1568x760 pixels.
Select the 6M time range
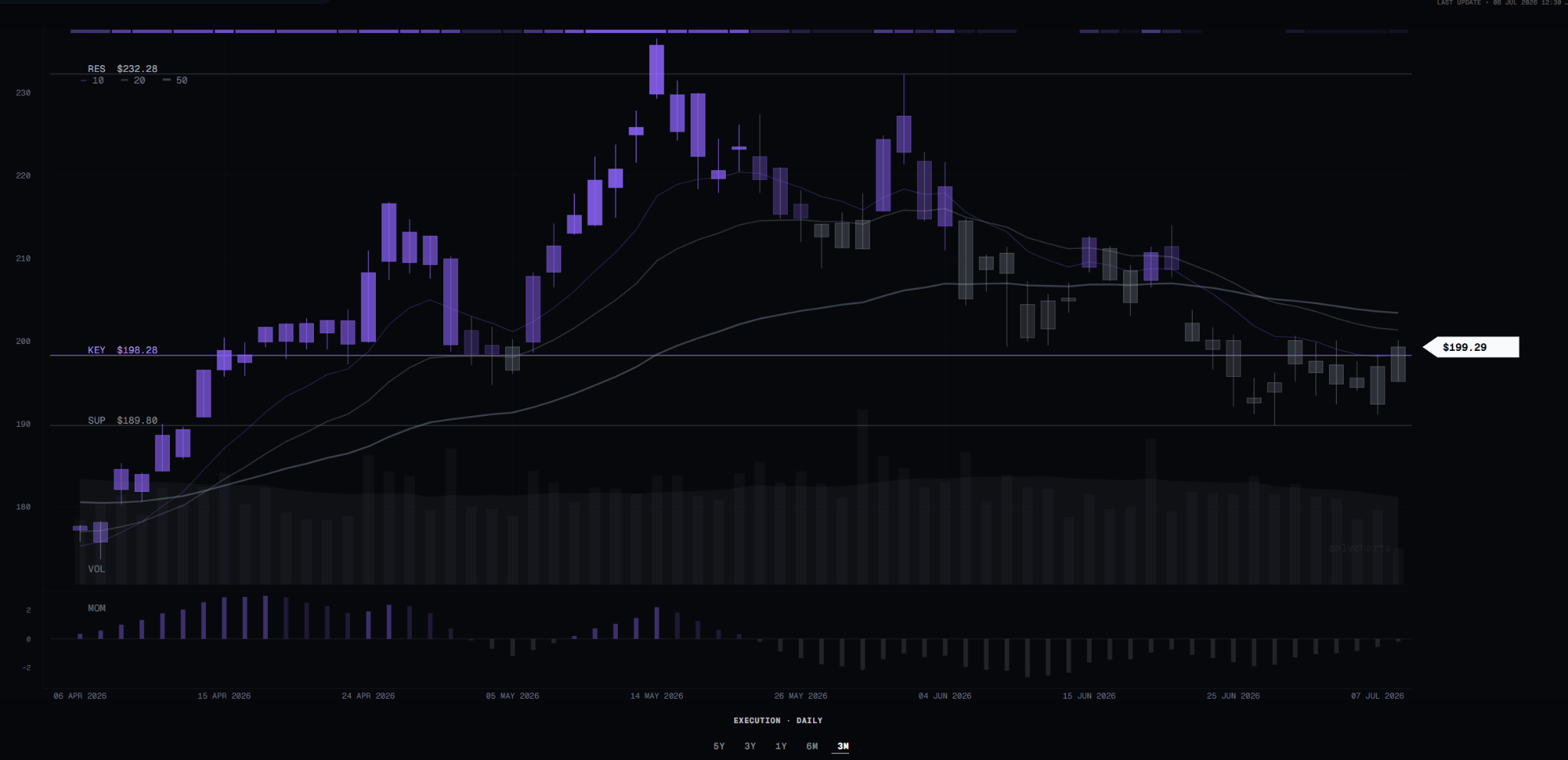click(x=812, y=746)
